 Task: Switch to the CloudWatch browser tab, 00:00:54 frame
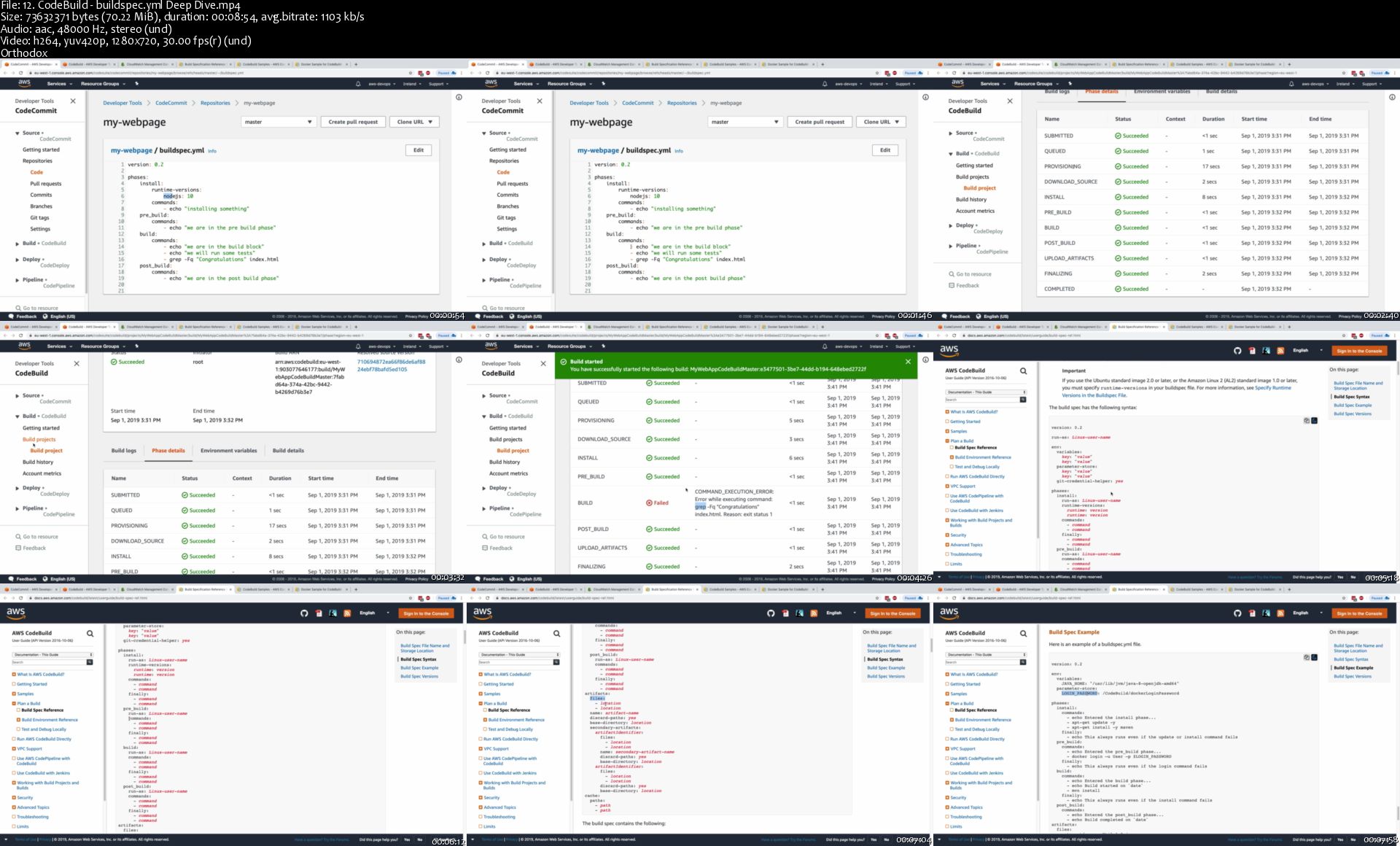coord(148,64)
